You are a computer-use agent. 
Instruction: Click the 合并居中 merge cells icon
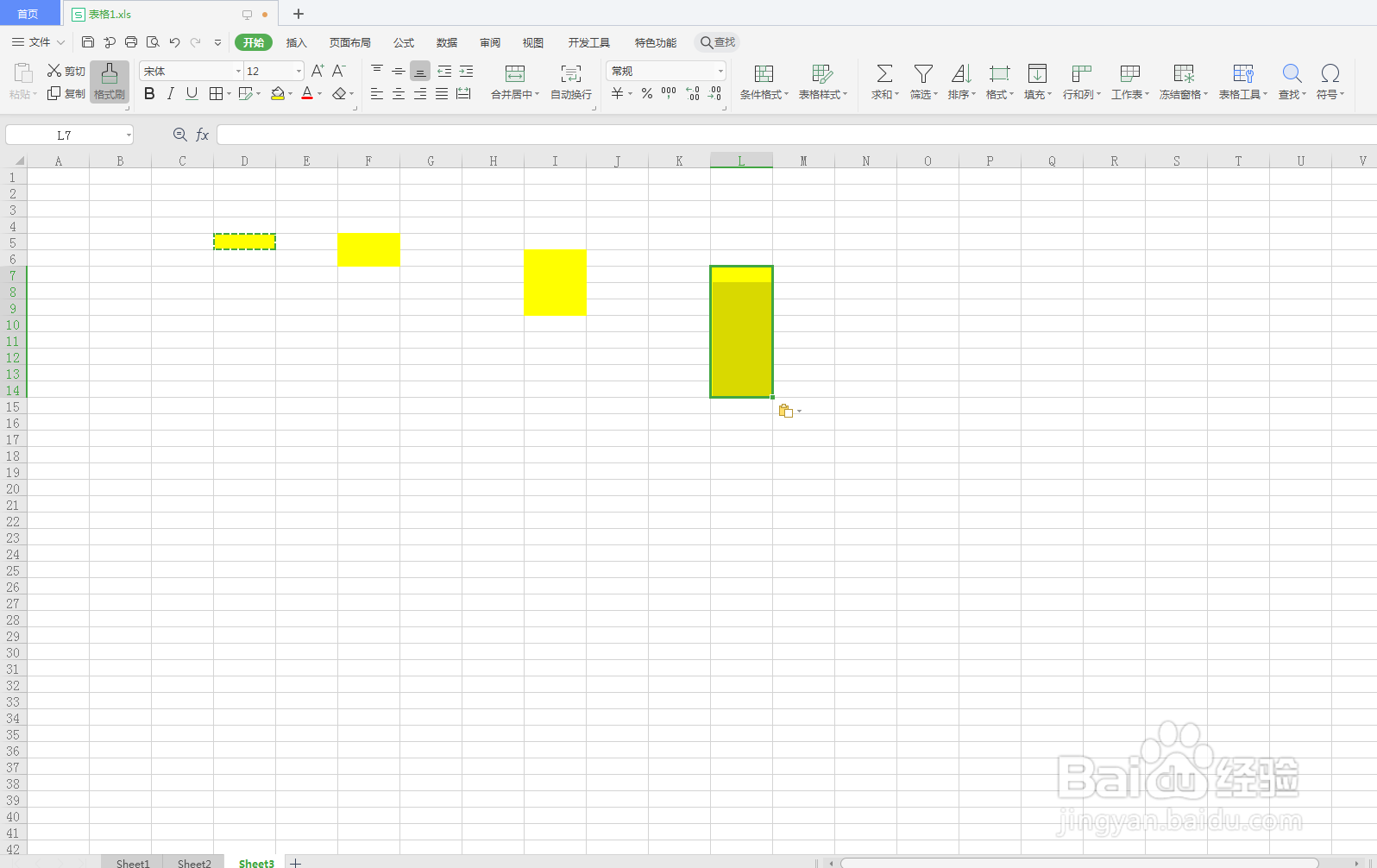pyautogui.click(x=515, y=73)
